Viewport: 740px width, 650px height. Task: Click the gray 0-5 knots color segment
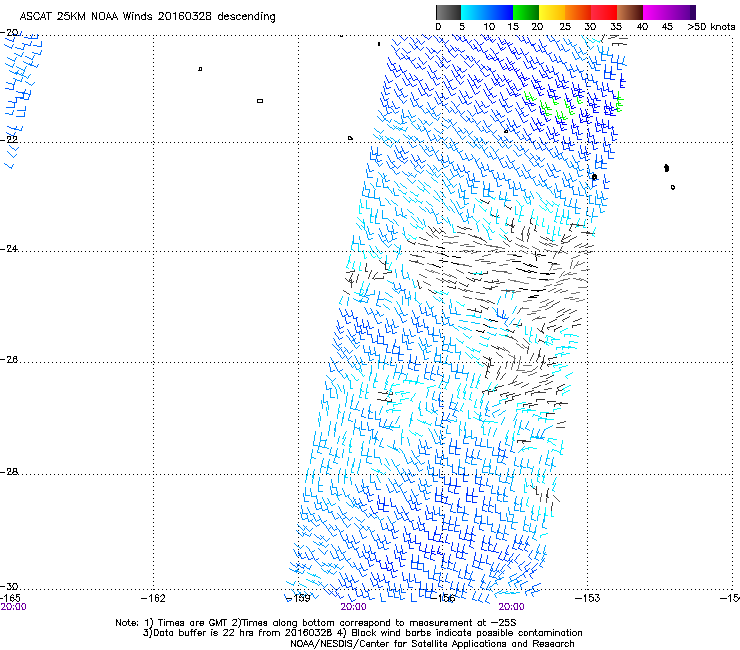pyautogui.click(x=448, y=12)
